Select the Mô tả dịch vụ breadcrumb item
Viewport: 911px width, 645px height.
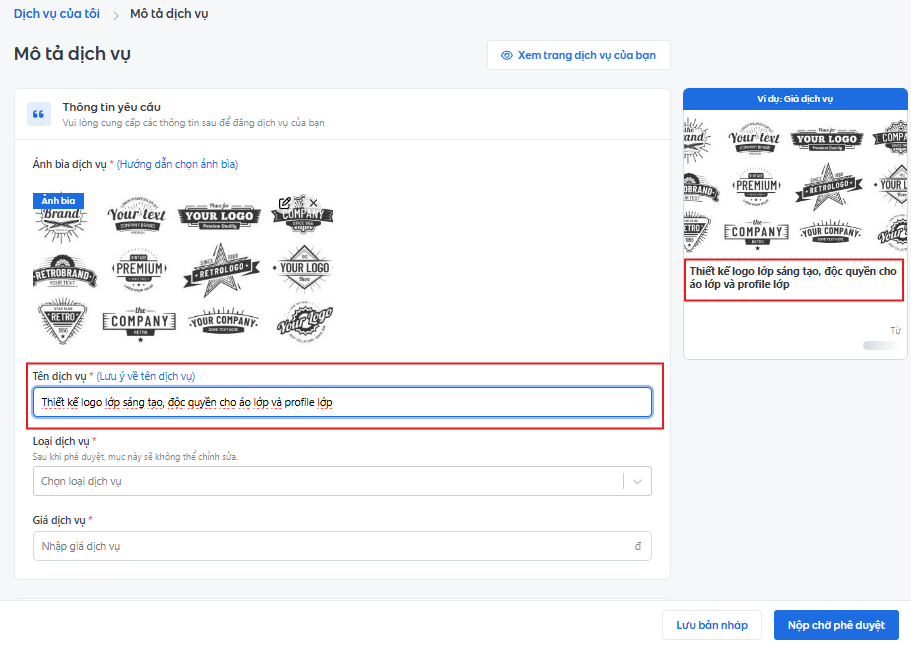click(x=169, y=14)
